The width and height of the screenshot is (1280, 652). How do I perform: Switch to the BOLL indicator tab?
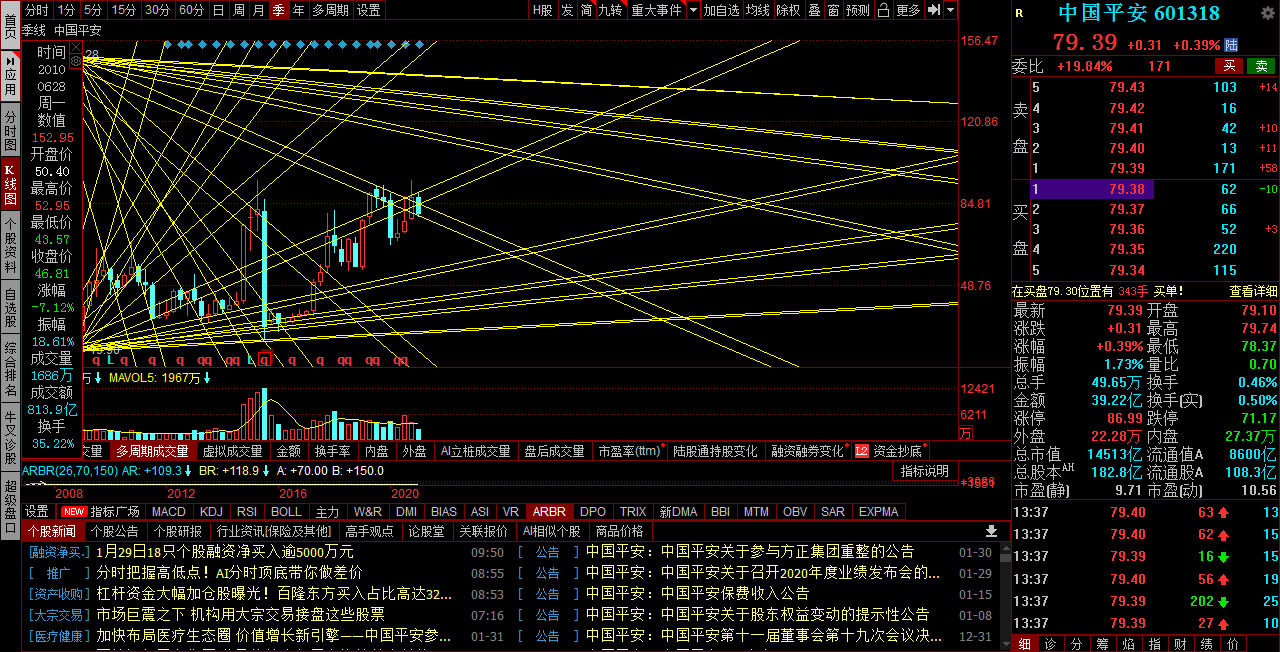coord(286,512)
